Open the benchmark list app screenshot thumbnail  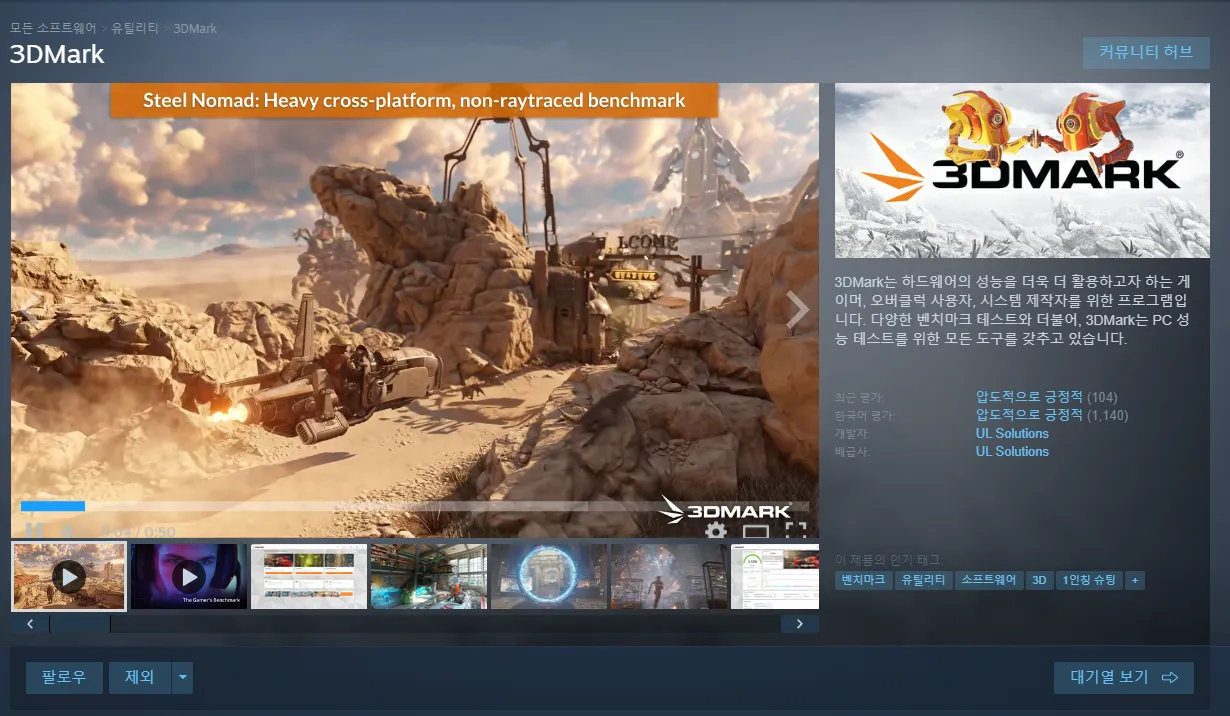(309, 576)
